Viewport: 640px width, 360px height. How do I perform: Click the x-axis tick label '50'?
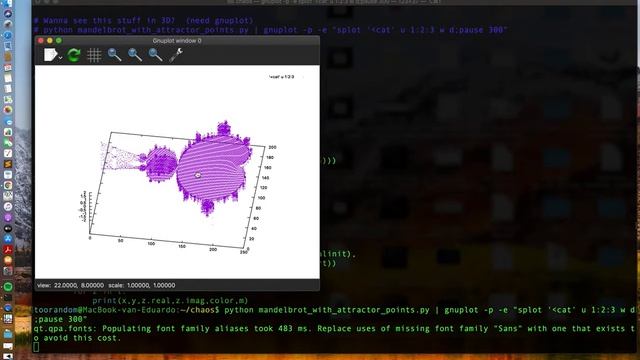click(x=120, y=241)
